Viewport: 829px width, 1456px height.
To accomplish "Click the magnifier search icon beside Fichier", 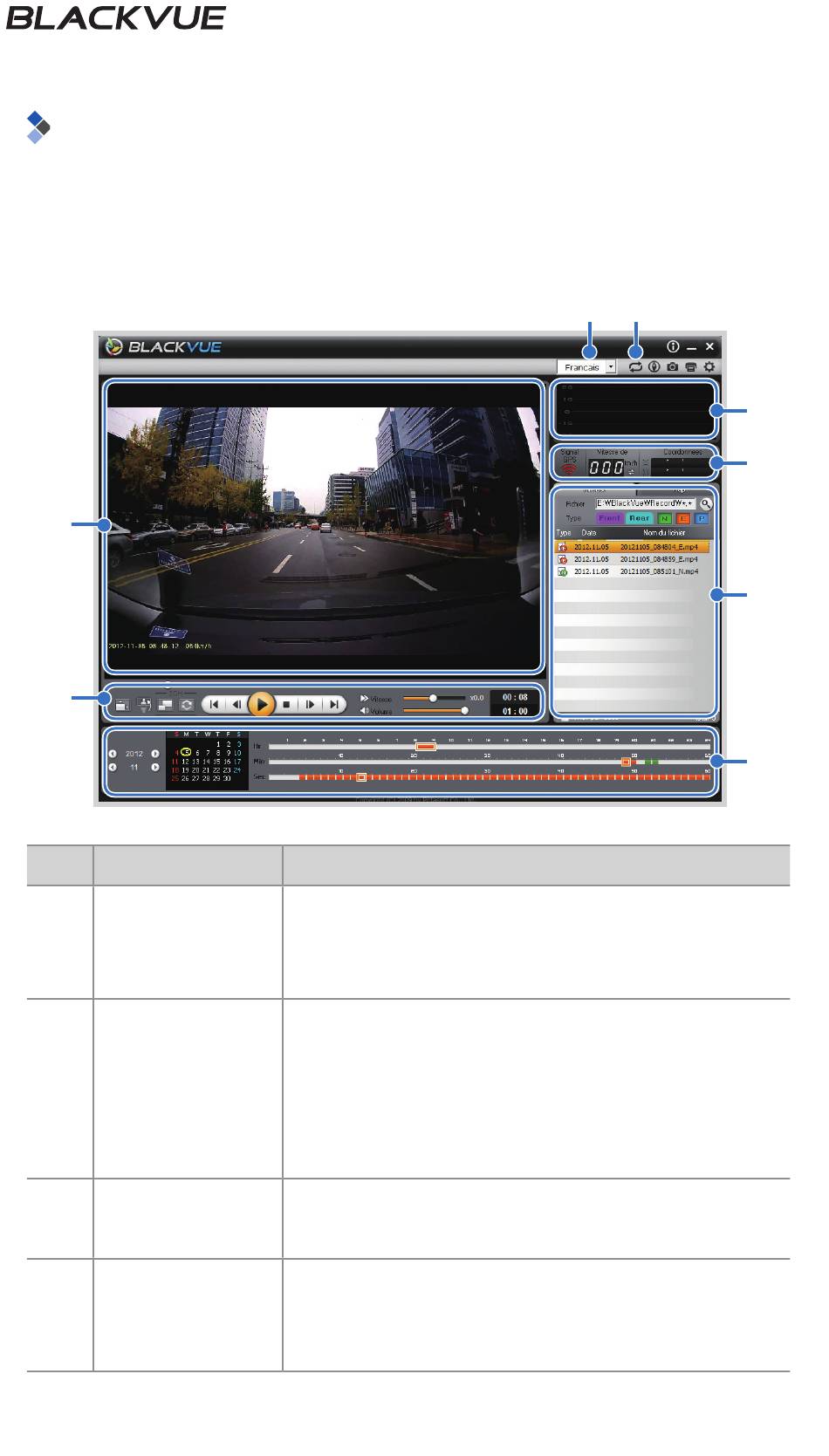I will 705,503.
